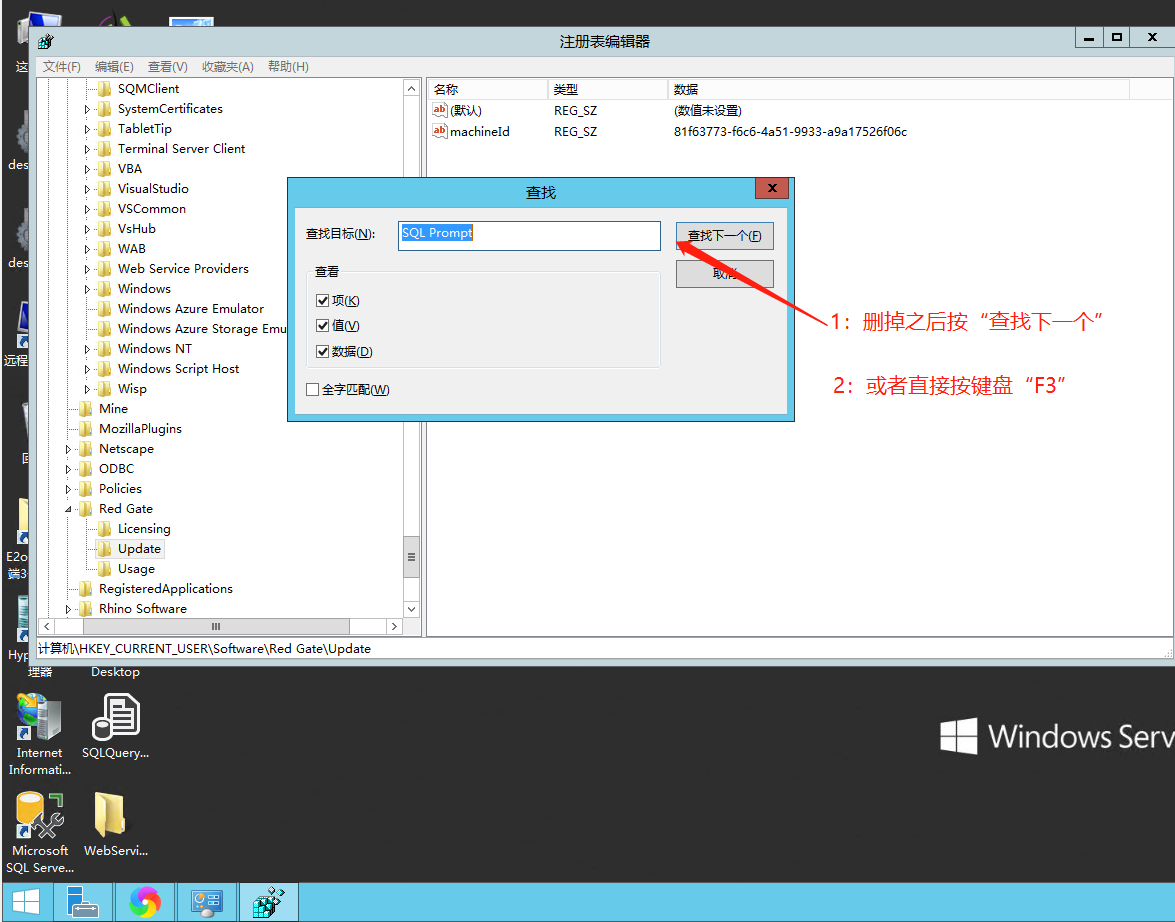Expand the Rhino Software tree node

68,609
